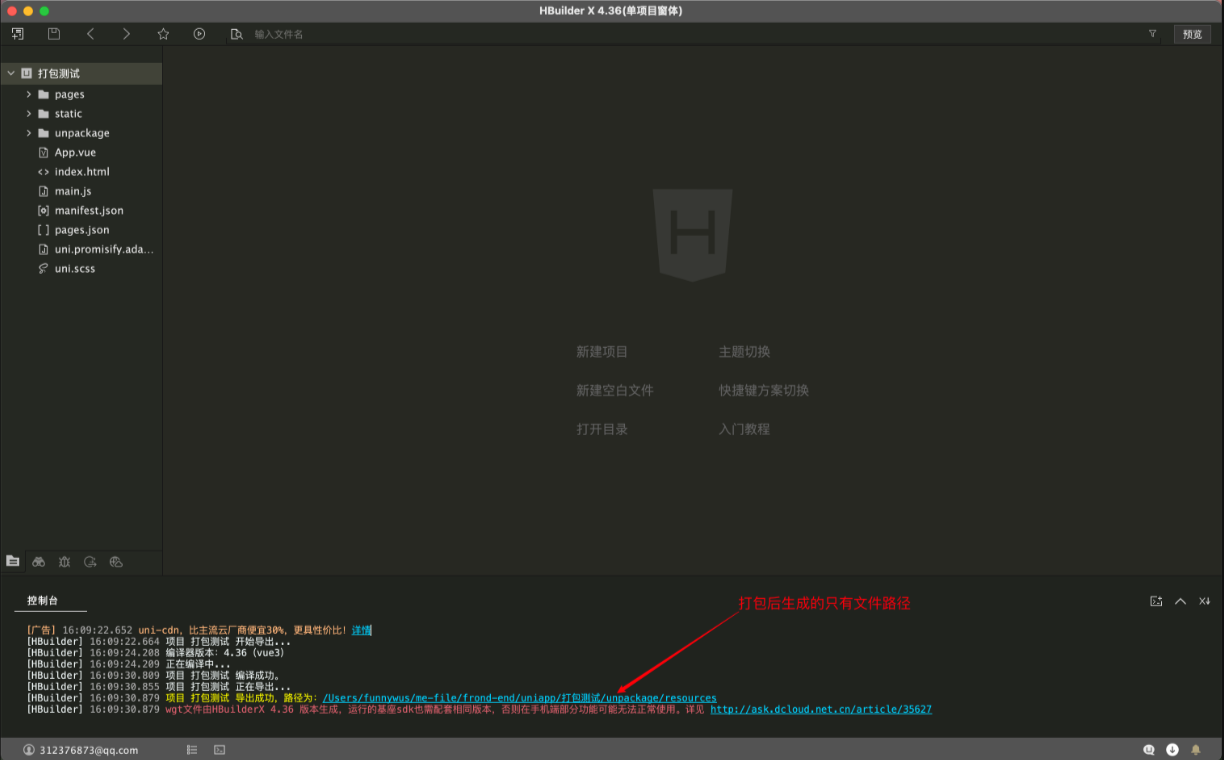Screen dimensions: 1224x760
Task: Open the 详情 ad details link
Action: tap(361, 630)
